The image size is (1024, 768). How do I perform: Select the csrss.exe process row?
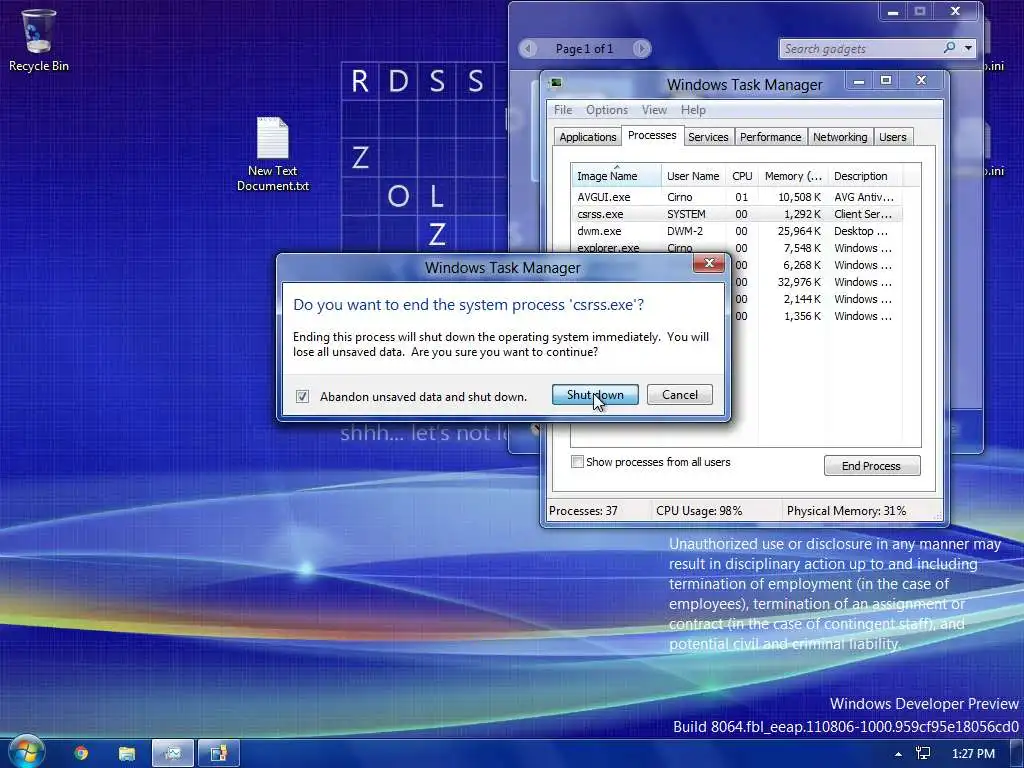click(x=736, y=214)
